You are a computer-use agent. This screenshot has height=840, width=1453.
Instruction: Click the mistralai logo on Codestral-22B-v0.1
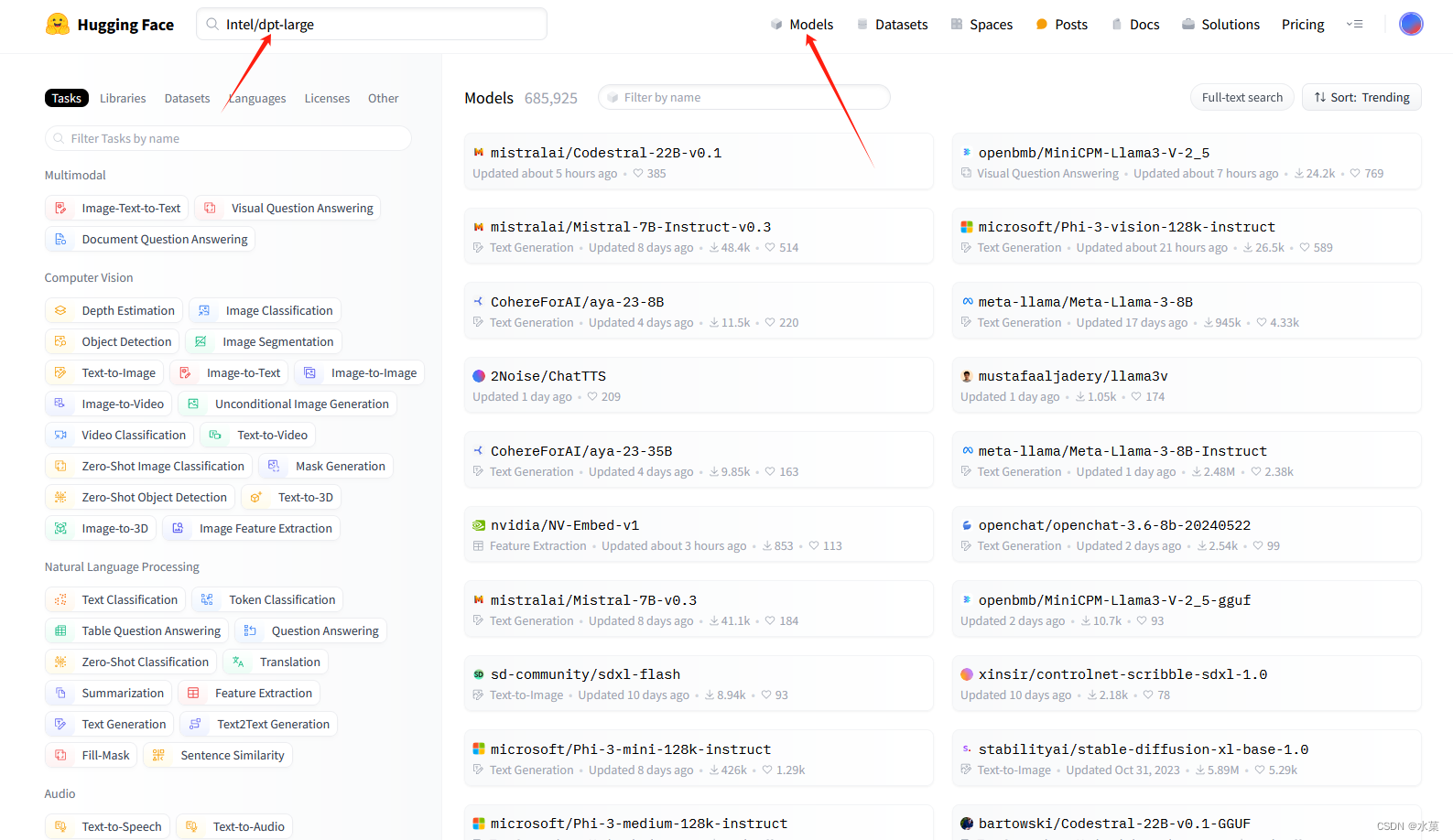[x=478, y=153]
